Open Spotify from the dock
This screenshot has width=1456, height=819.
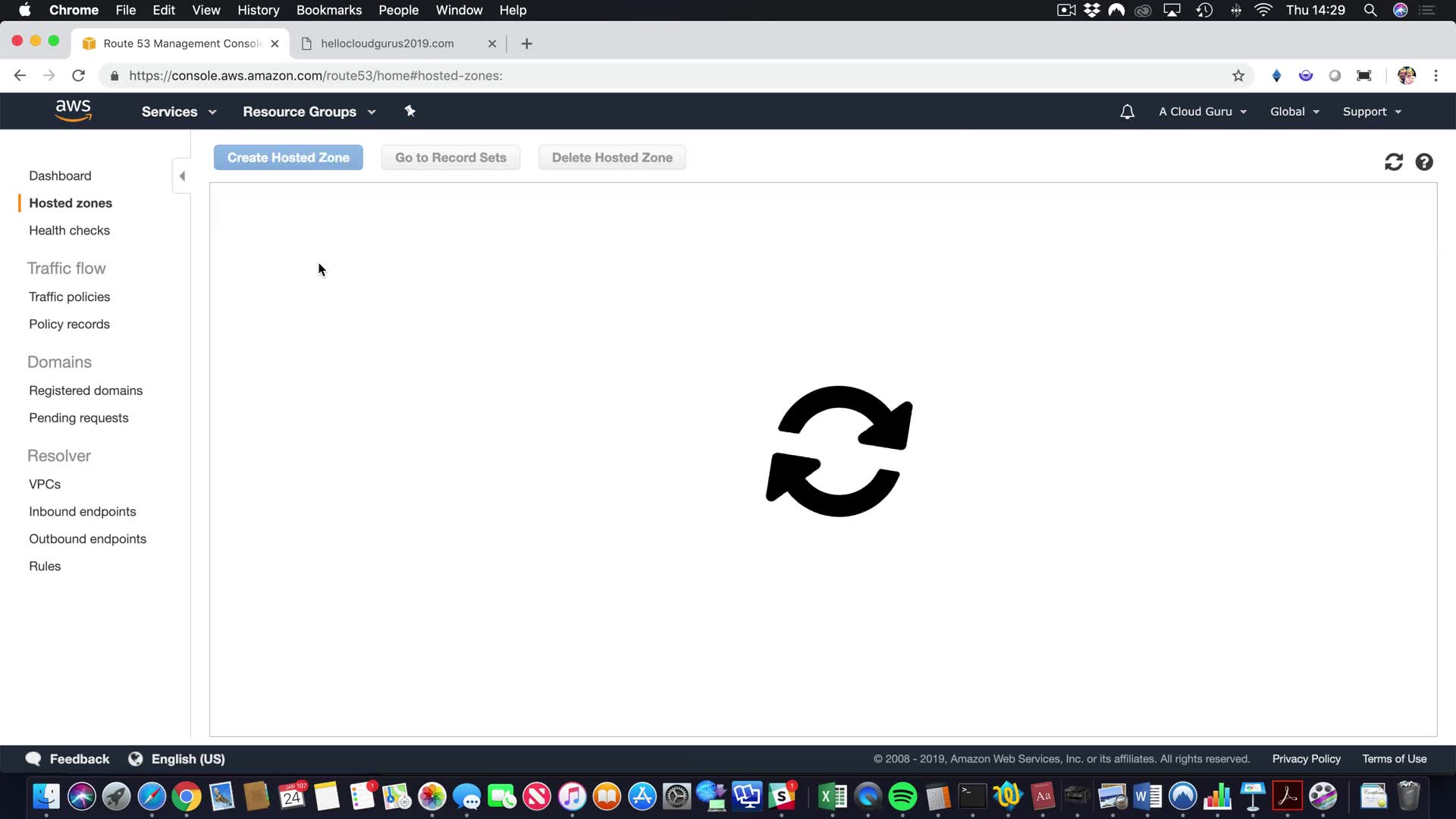coord(902,796)
